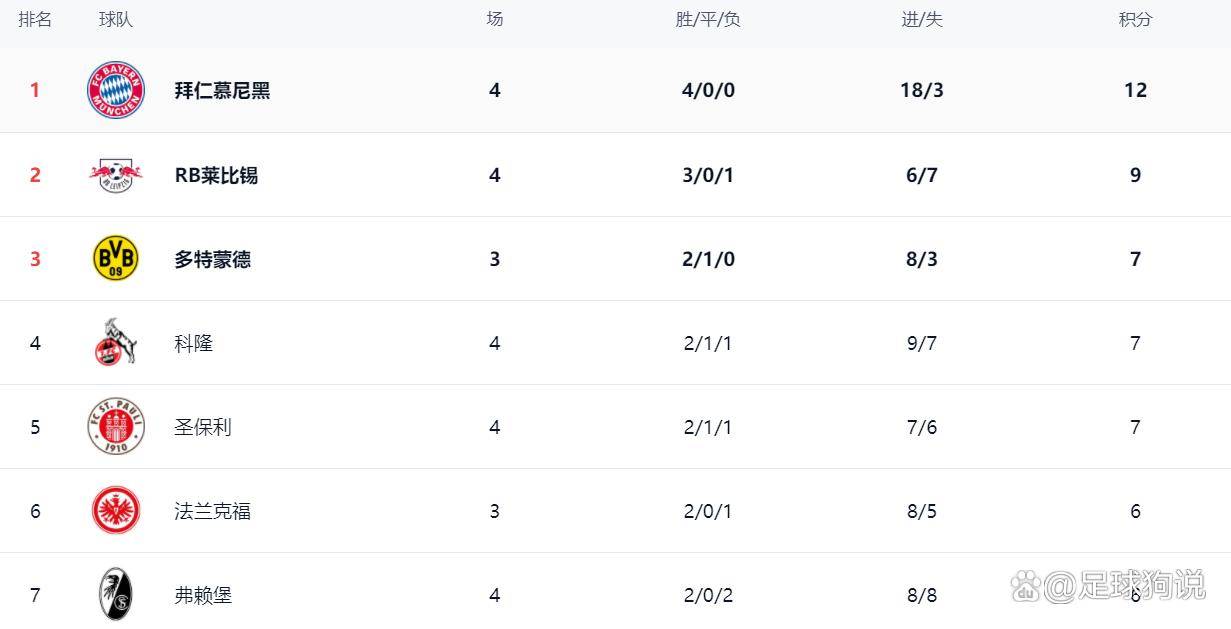Open the 科隆 team page
The image size is (1231, 629).
pos(193,343)
